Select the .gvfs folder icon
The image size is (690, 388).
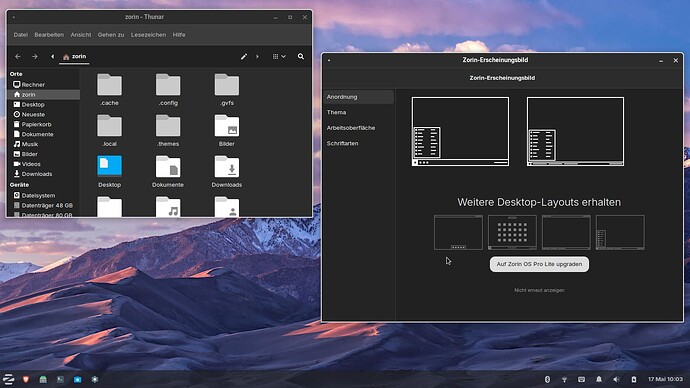click(x=227, y=84)
